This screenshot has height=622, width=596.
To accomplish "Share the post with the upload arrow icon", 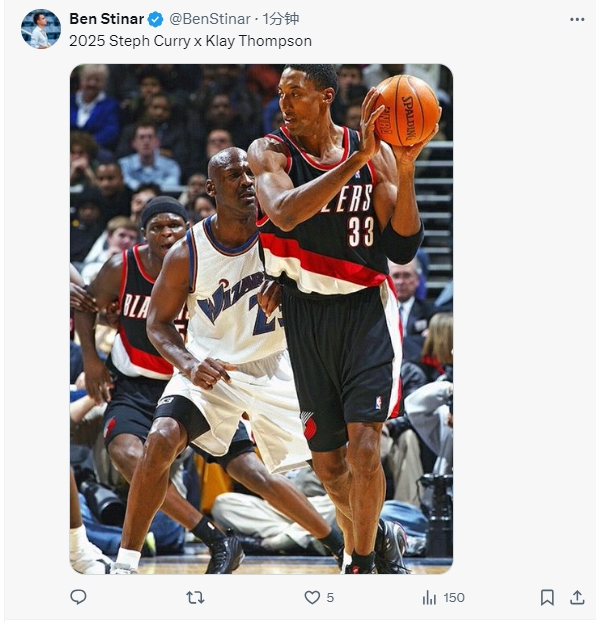I will (577, 597).
